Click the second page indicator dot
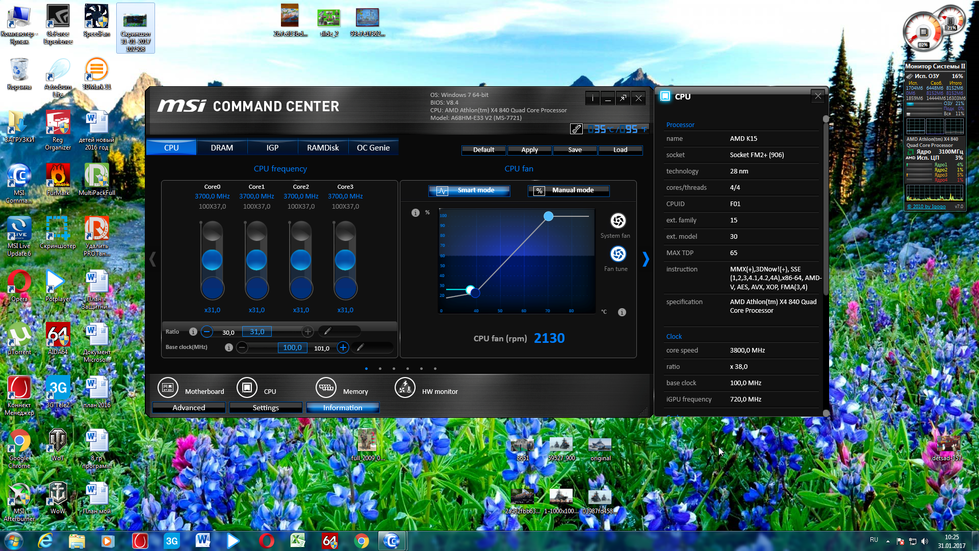The image size is (979, 551). click(x=380, y=369)
